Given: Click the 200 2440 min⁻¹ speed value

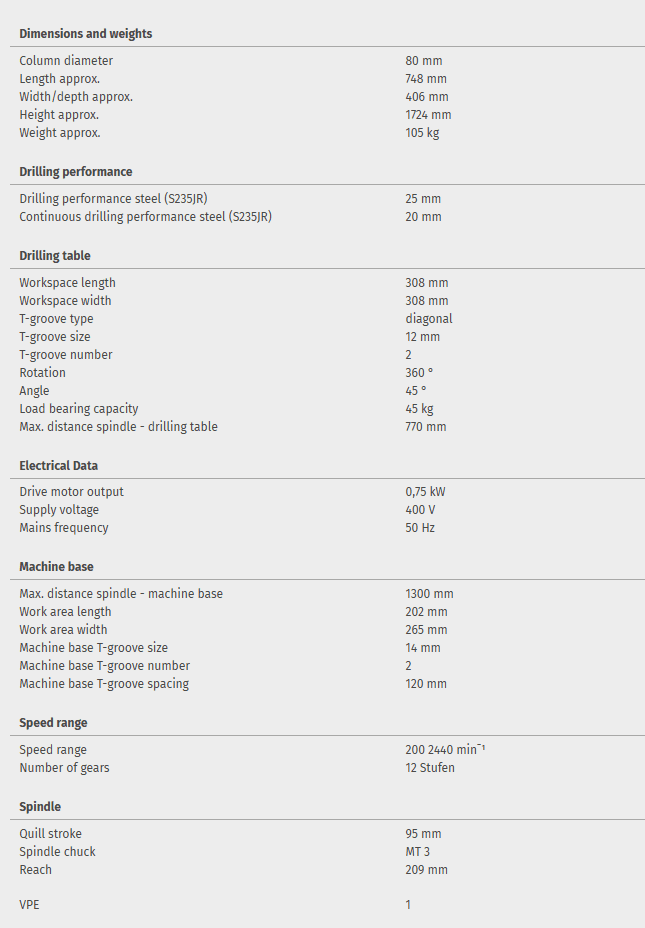Looking at the screenshot, I should pyautogui.click(x=445, y=750).
